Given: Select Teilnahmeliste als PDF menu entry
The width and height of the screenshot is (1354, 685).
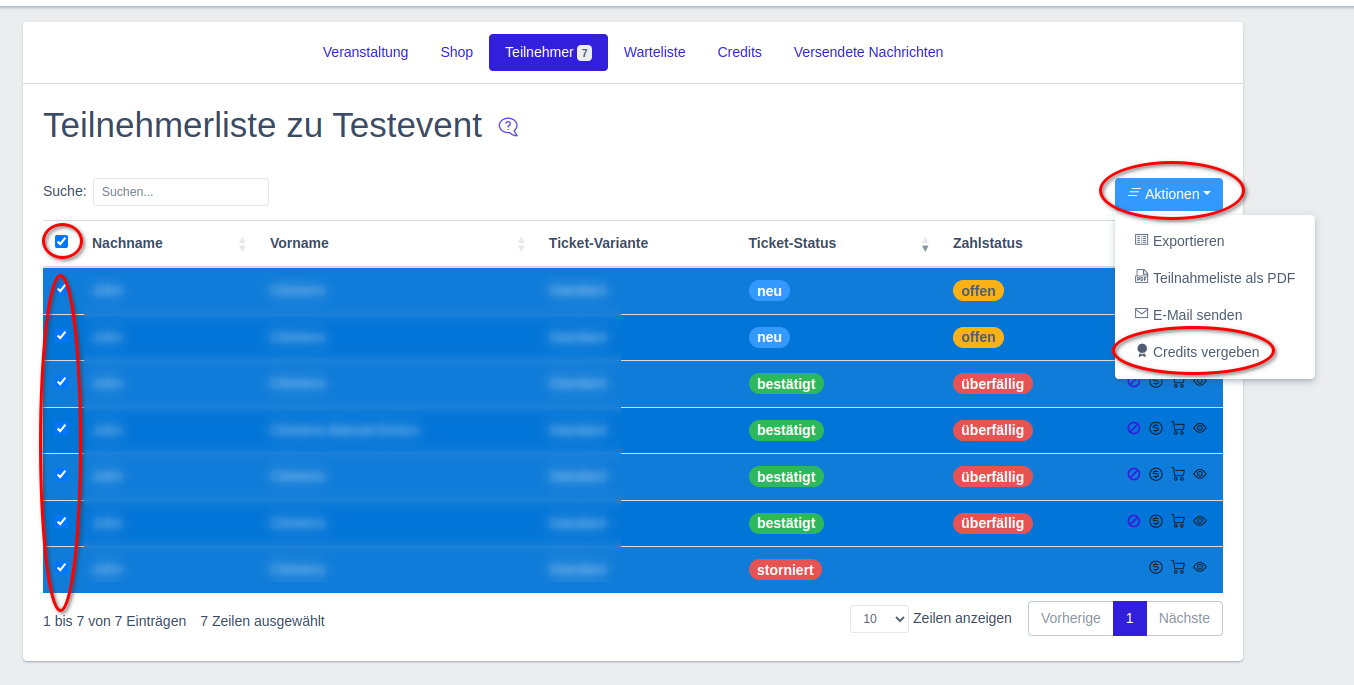Looking at the screenshot, I should [1223, 278].
